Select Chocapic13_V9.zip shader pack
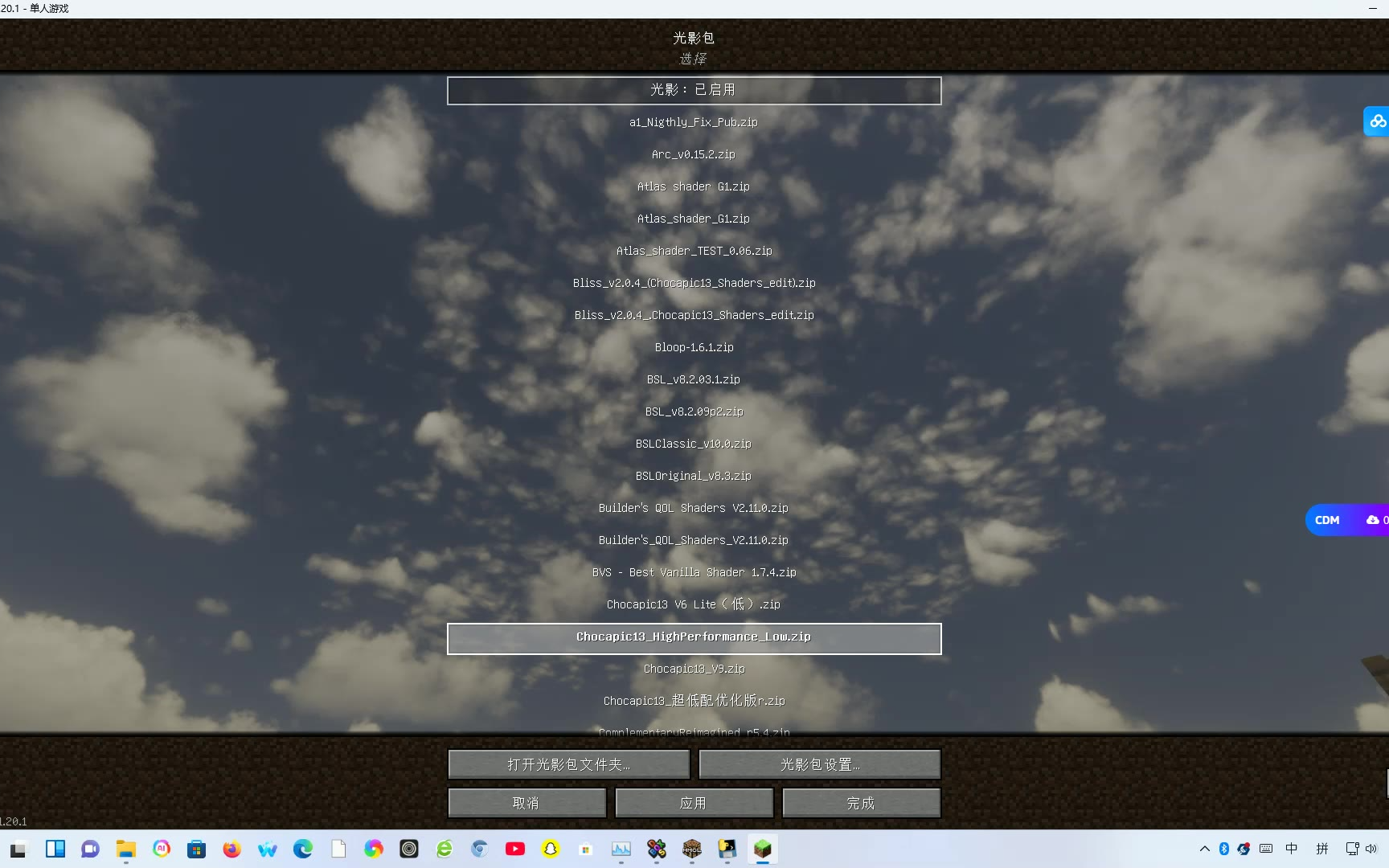This screenshot has height=868, width=1389. [x=694, y=669]
